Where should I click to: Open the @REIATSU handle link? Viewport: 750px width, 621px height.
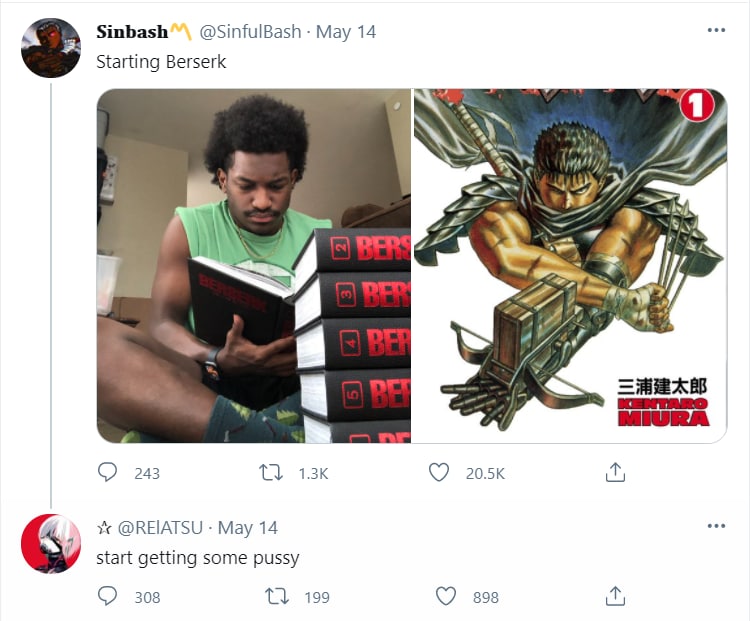[x=160, y=528]
